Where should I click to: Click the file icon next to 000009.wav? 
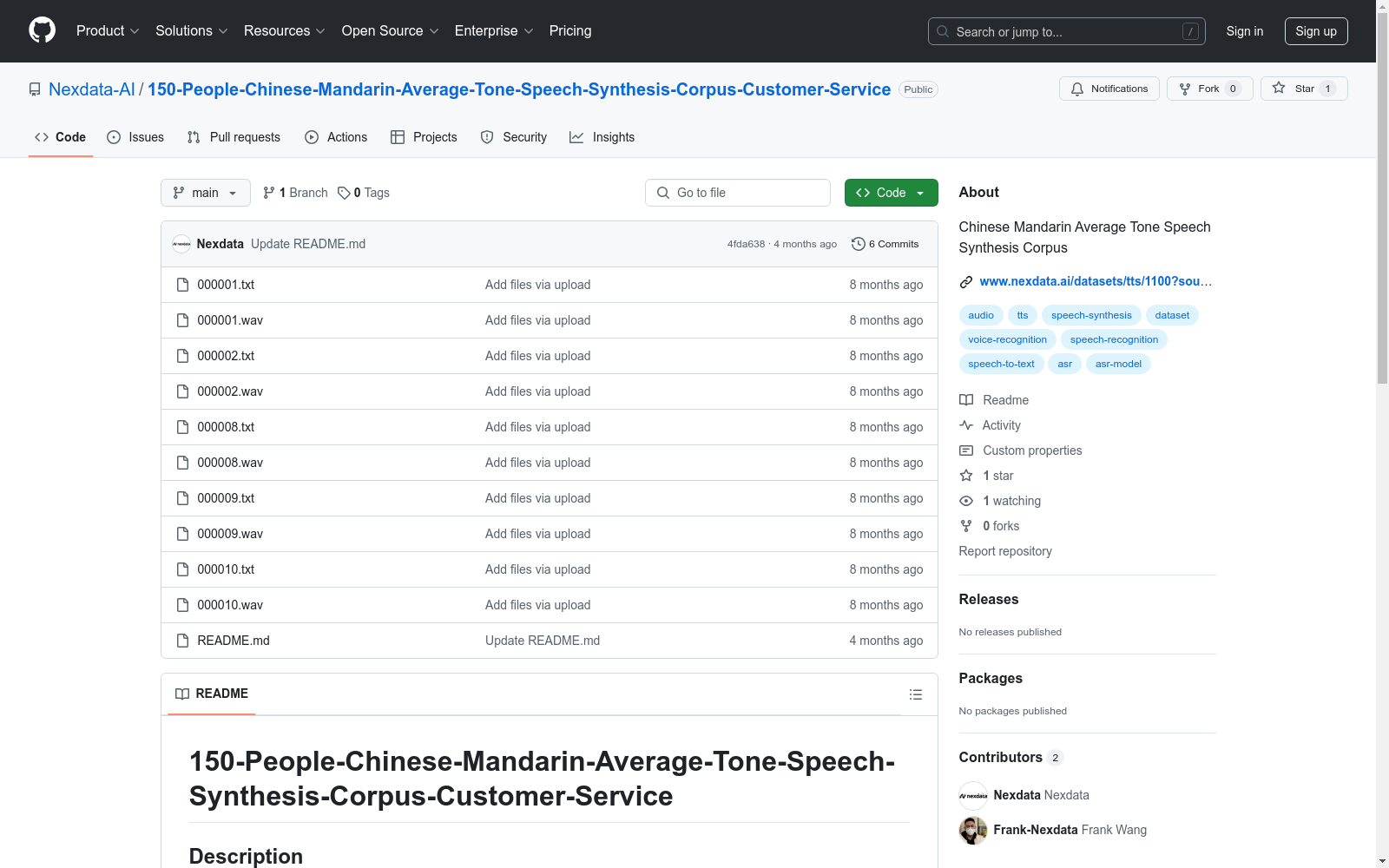click(x=182, y=534)
